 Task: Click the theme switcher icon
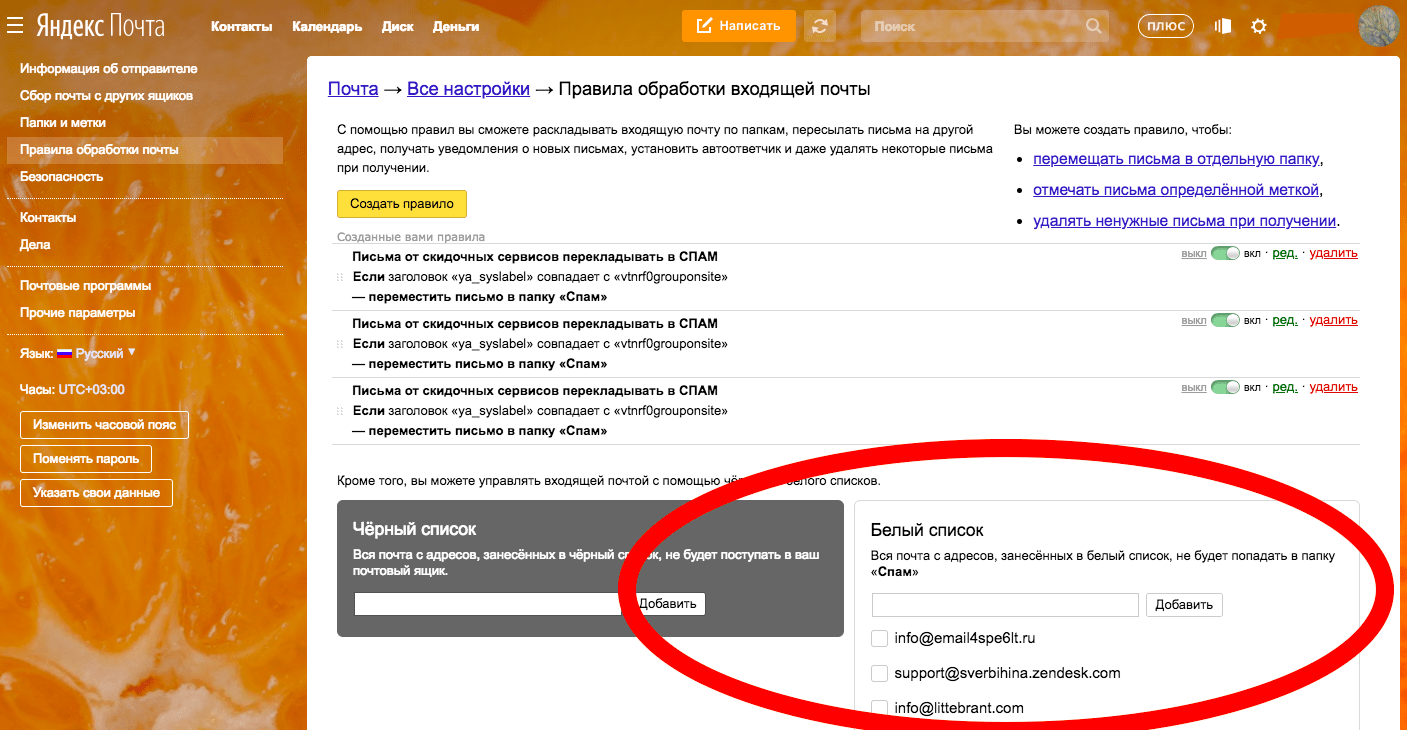point(1223,26)
